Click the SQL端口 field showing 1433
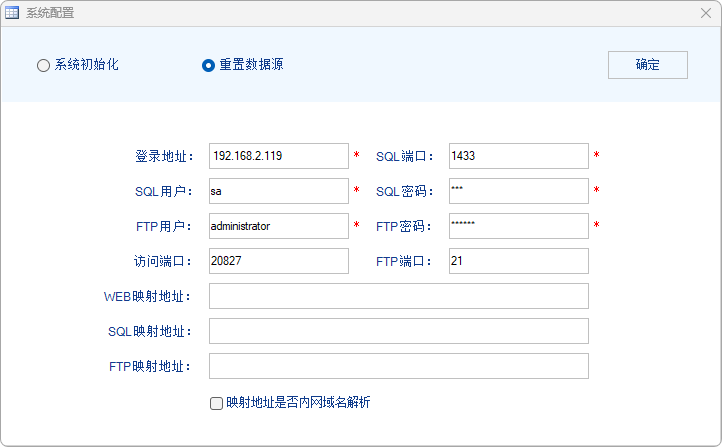Image resolution: width=722 pixels, height=447 pixels. (518, 156)
